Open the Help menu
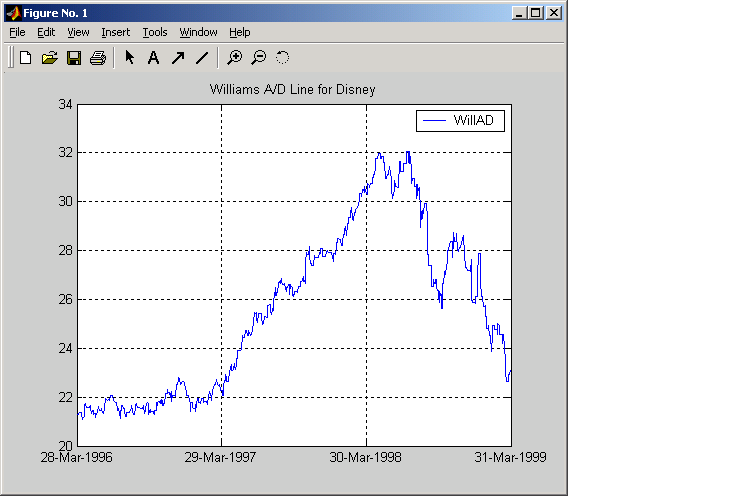 [240, 32]
